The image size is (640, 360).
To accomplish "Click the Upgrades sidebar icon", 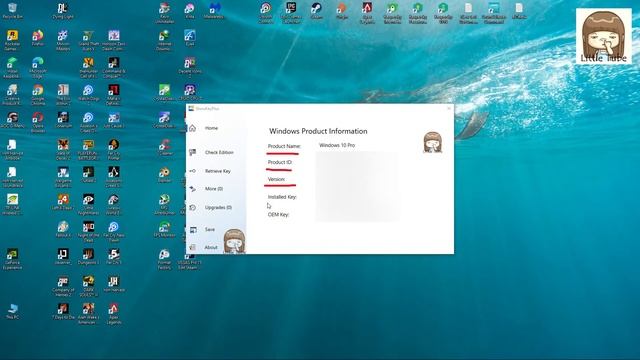I will [192, 207].
